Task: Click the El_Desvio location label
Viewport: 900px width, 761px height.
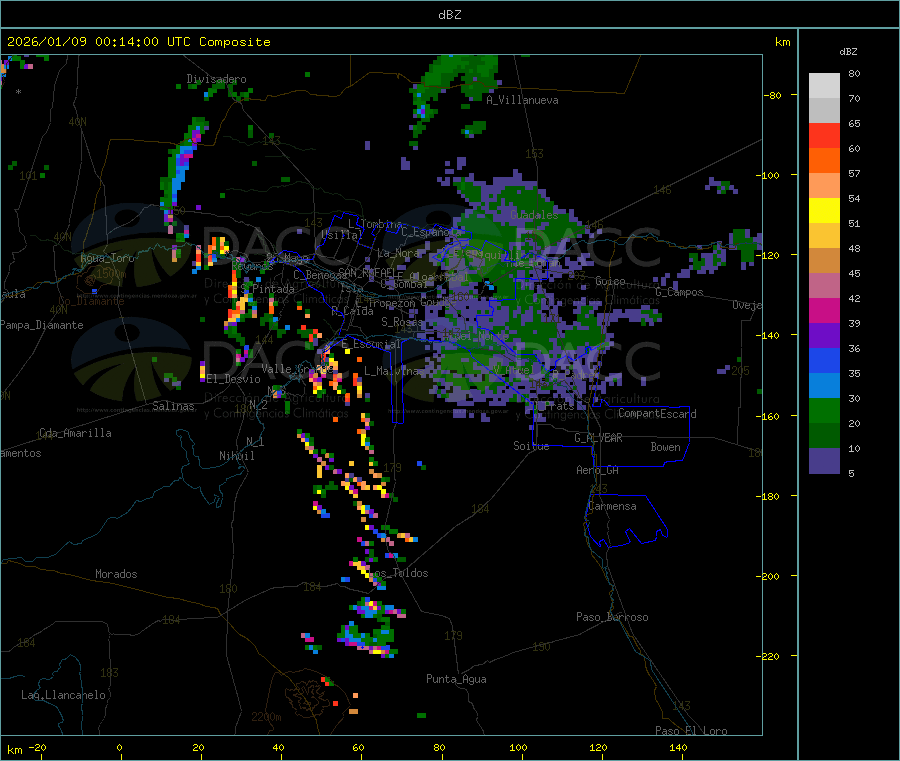Action: click(x=233, y=379)
